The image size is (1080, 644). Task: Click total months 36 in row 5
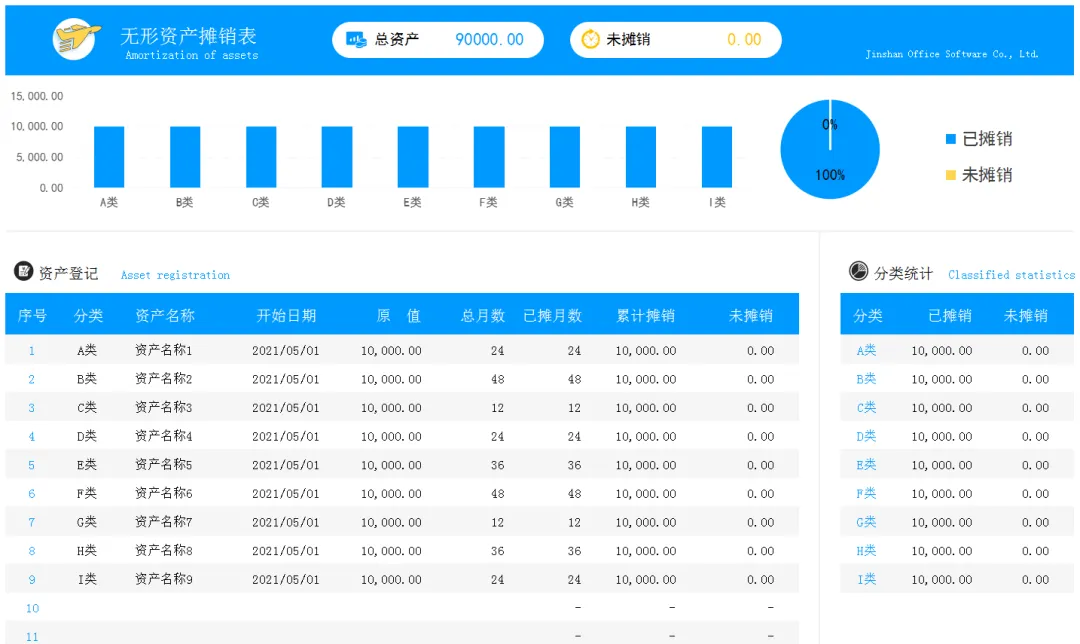[497, 465]
